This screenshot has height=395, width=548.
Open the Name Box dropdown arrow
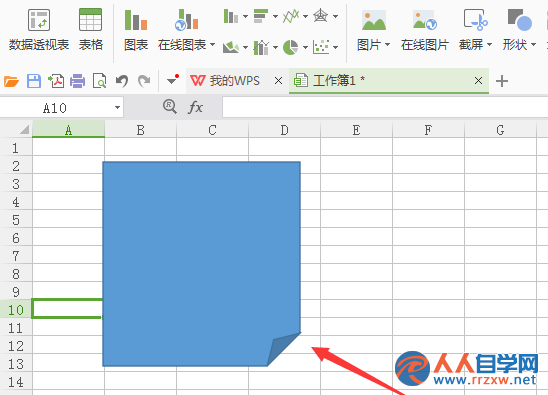[x=117, y=108]
